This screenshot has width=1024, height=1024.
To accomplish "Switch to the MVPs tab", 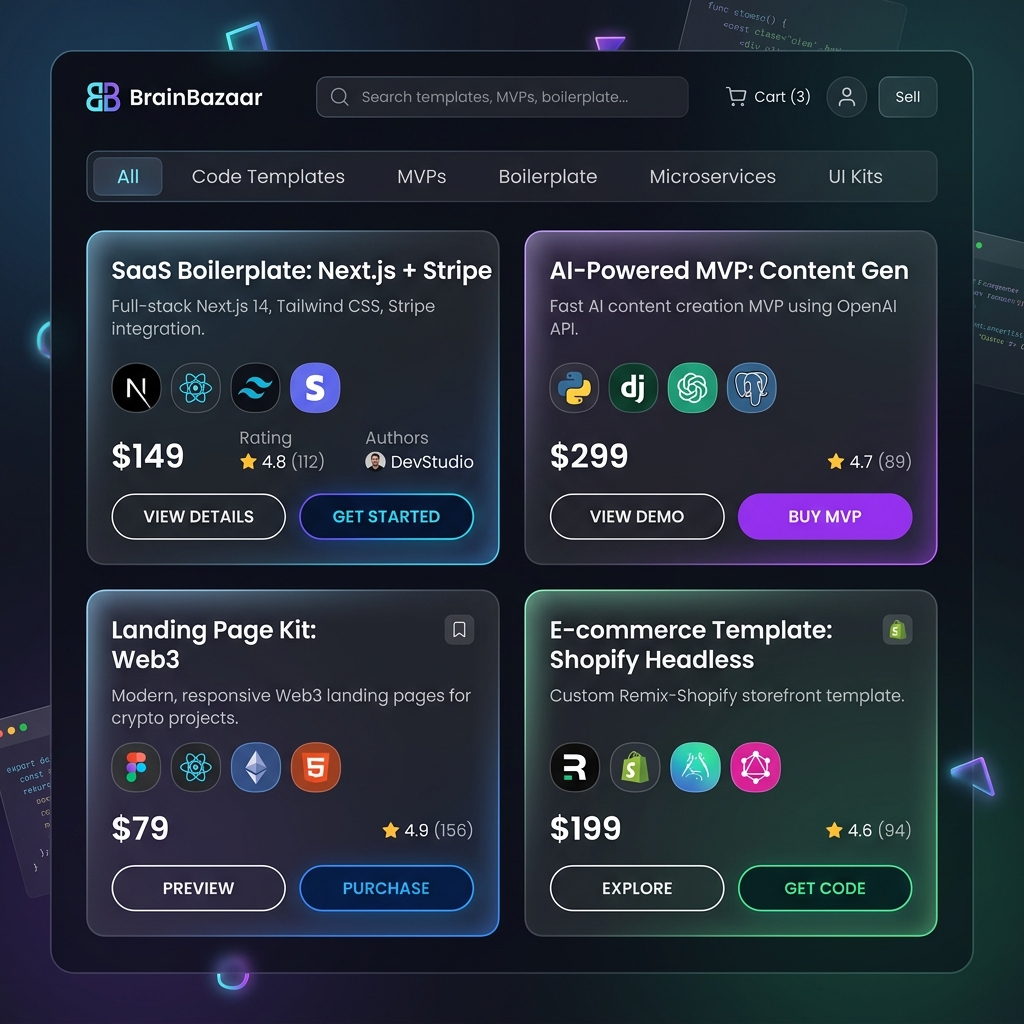I will 421,176.
